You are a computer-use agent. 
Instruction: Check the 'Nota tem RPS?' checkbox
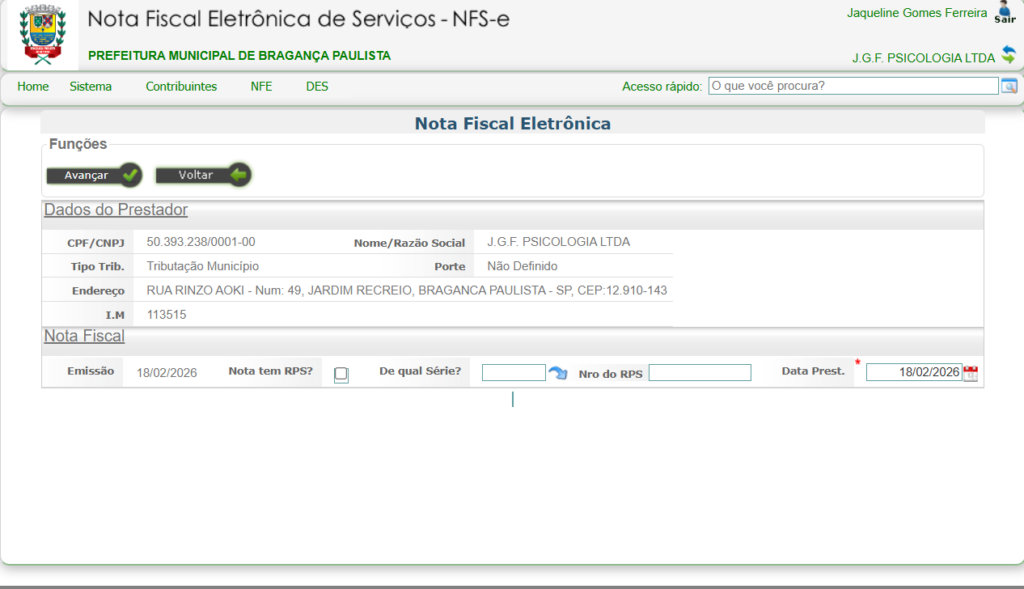click(341, 375)
